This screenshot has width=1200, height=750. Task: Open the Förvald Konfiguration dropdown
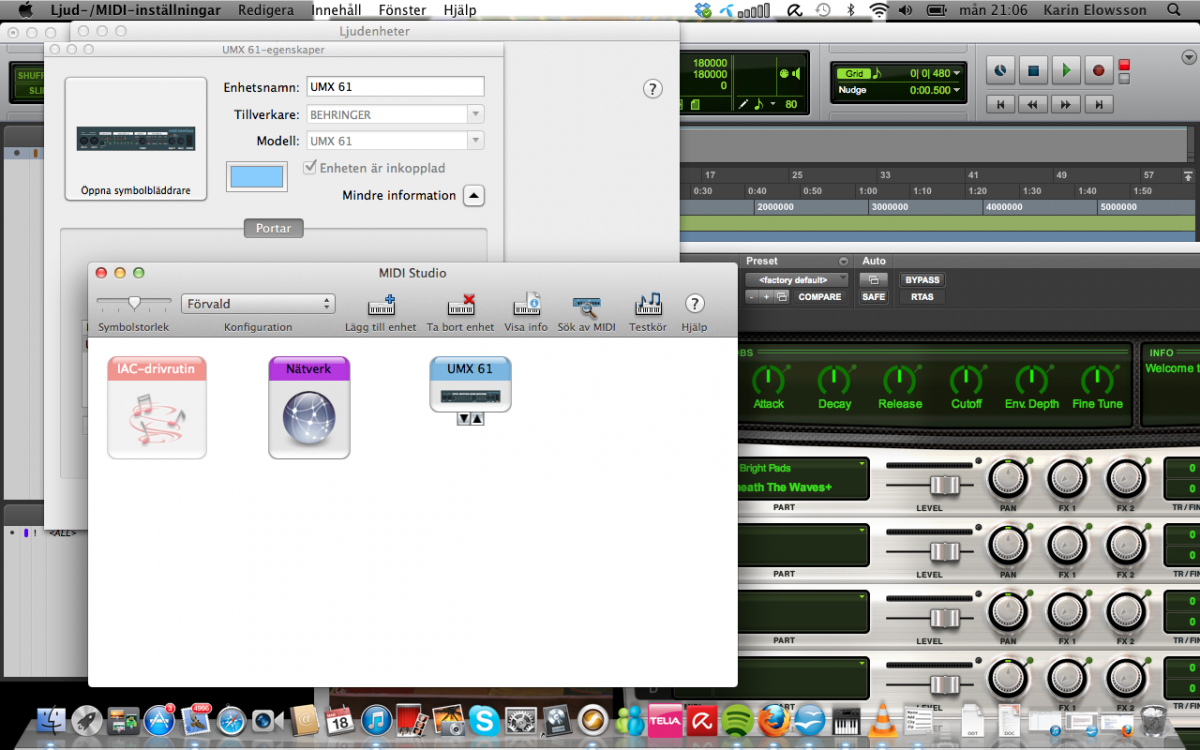point(258,303)
